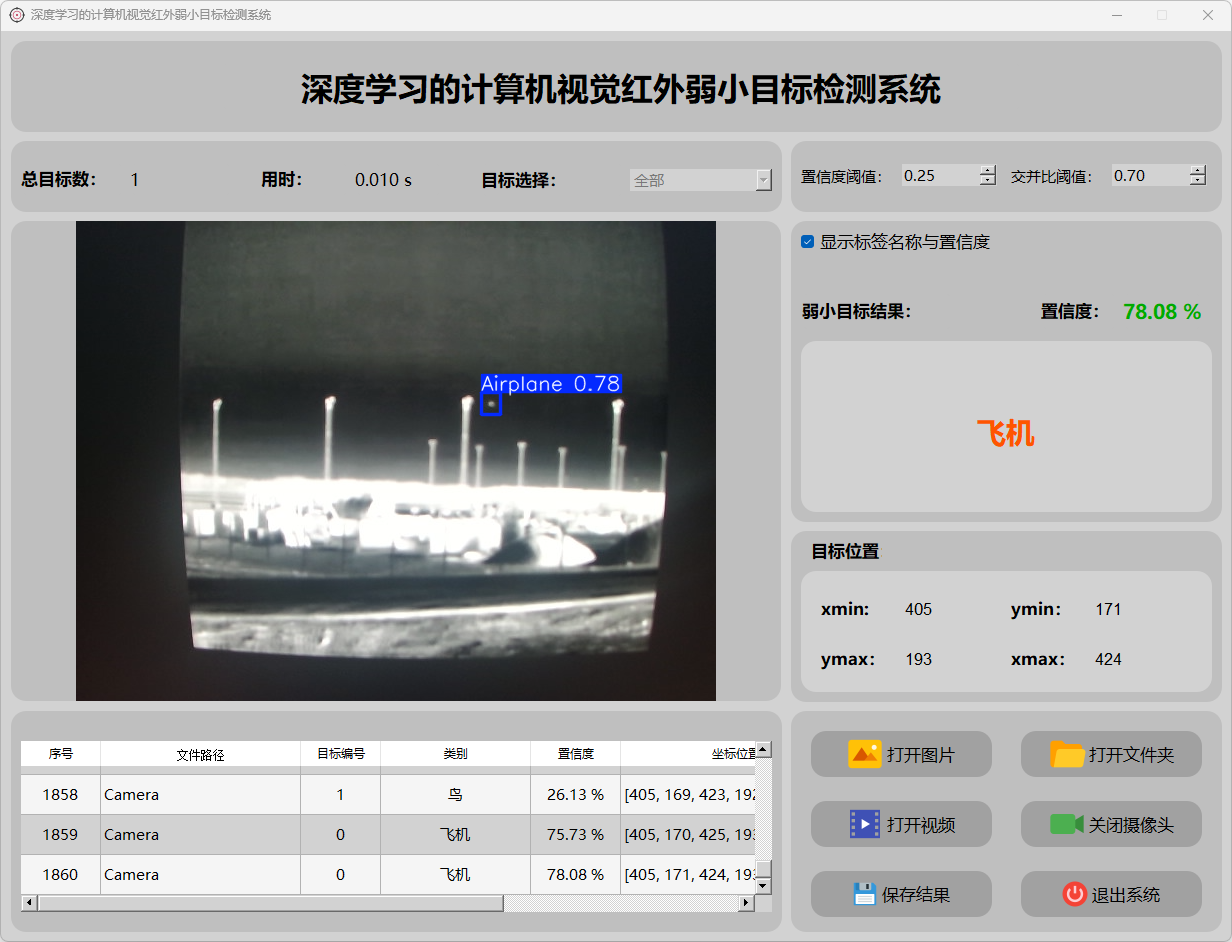Toggle the show label name and confidence checkbox

808,242
